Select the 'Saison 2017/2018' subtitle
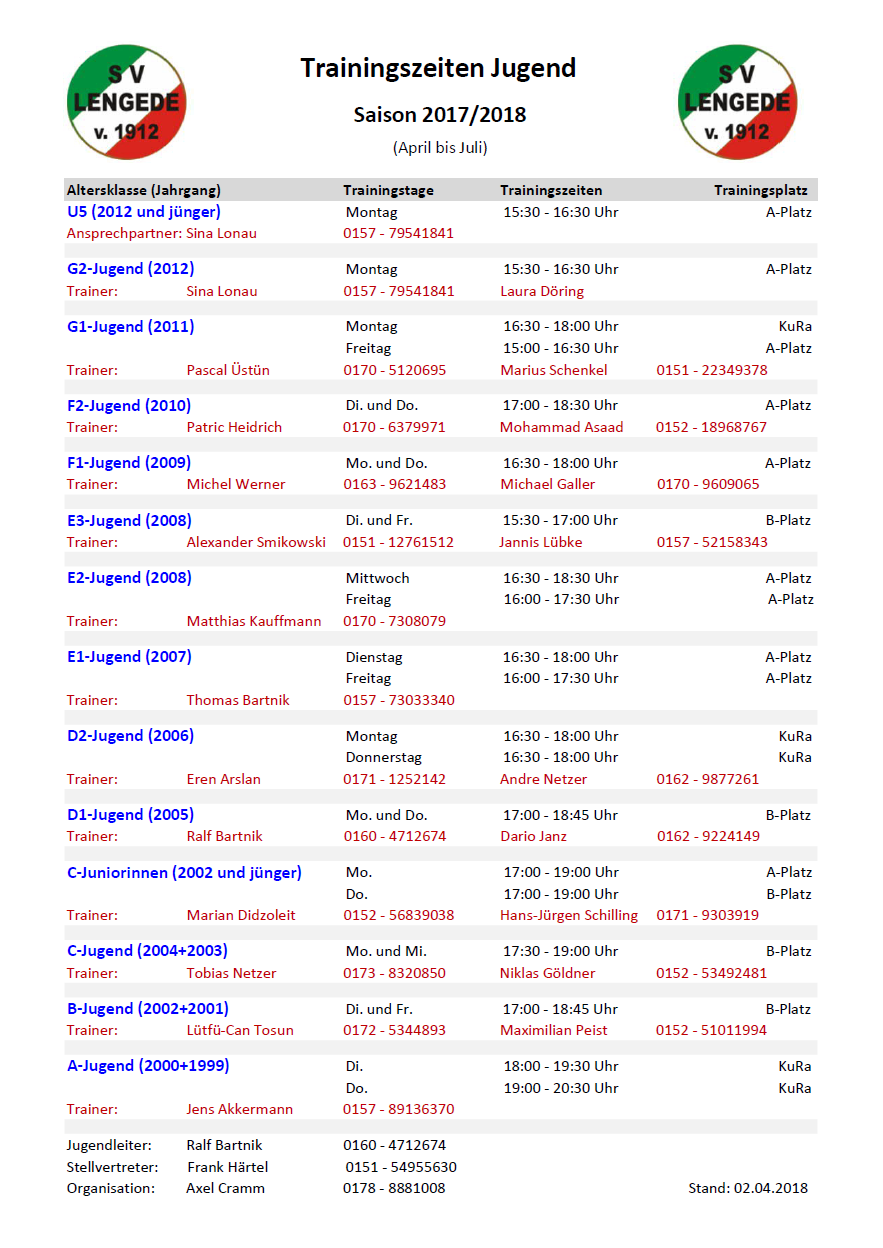The width and height of the screenshot is (883, 1248). pyautogui.click(x=439, y=115)
